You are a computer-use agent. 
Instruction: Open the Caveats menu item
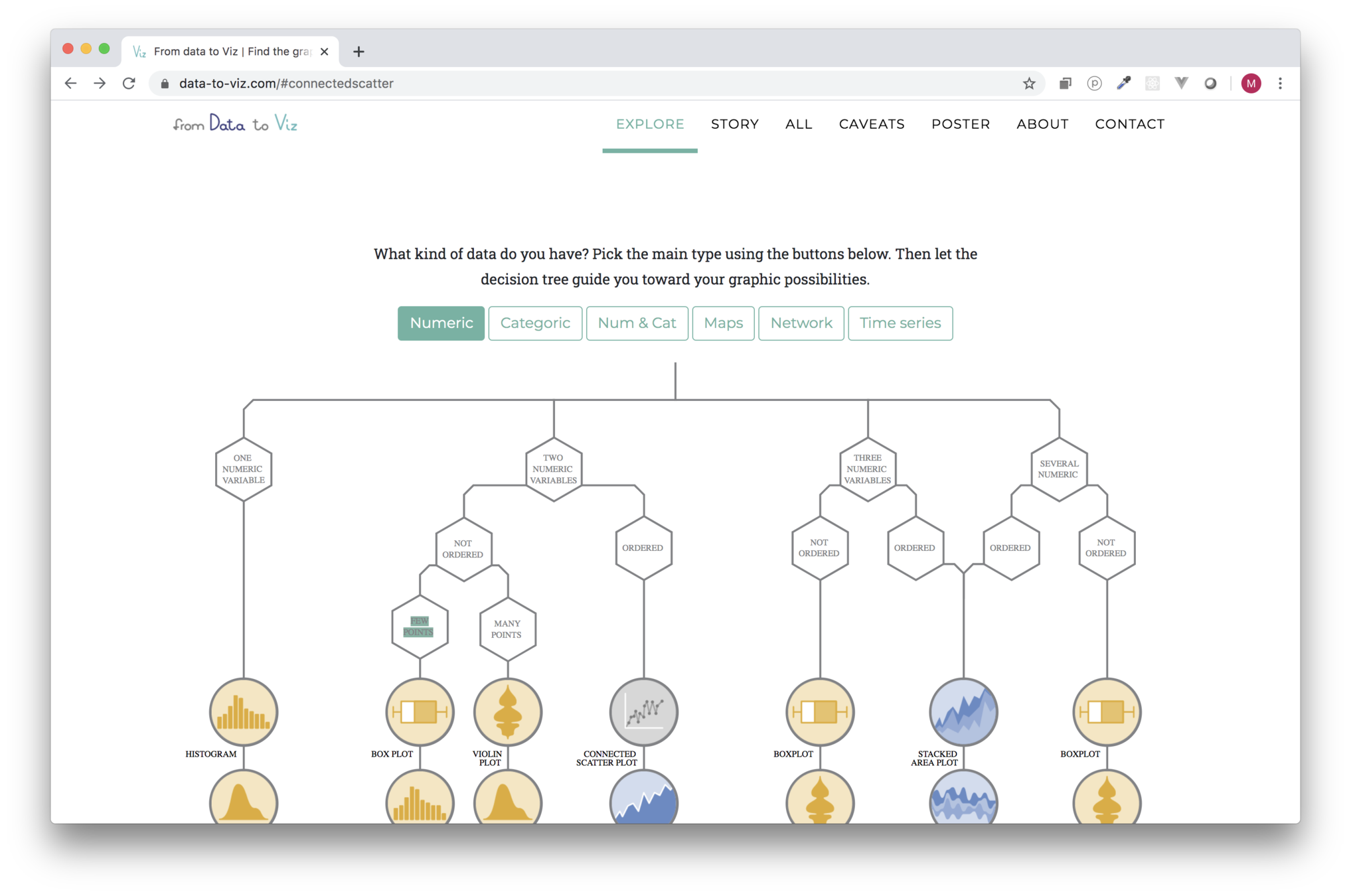872,124
